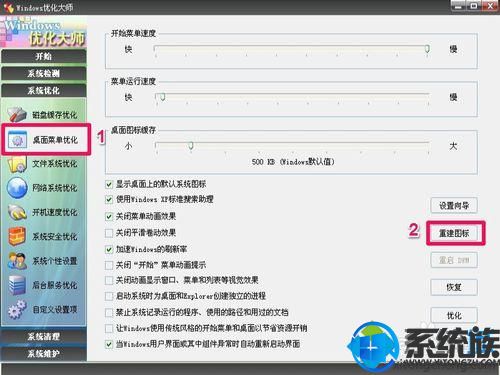
Task: Open 文件系统优化 file system icon
Action: 17,164
